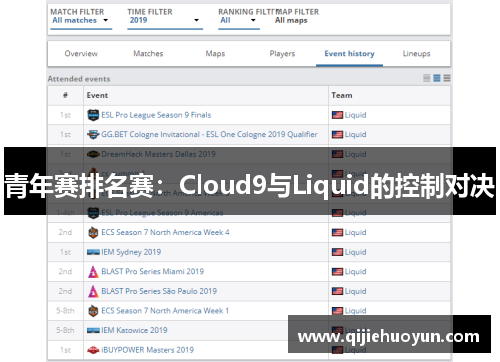Open ESL Pro League Season 9 Finals link
The width and height of the screenshot is (500, 362).
(x=156, y=115)
